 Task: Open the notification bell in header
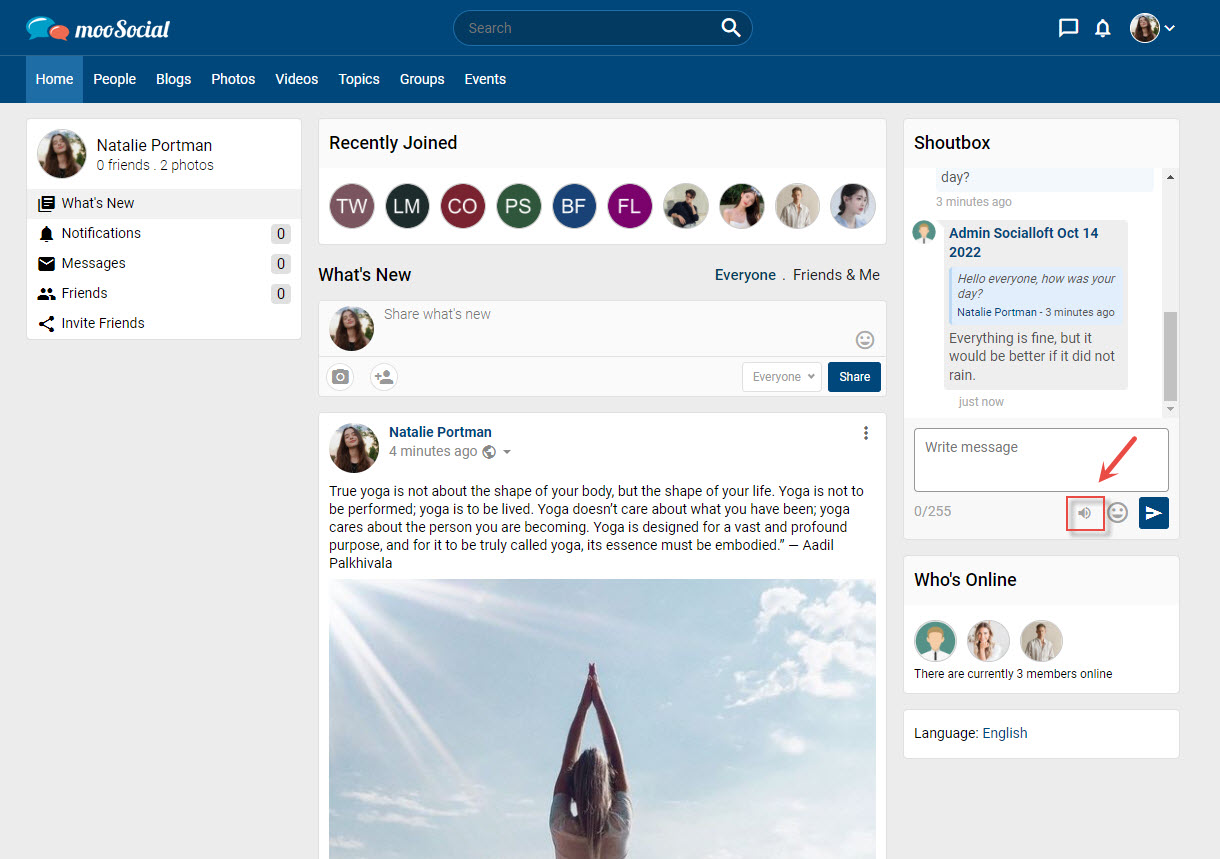[x=1103, y=28]
